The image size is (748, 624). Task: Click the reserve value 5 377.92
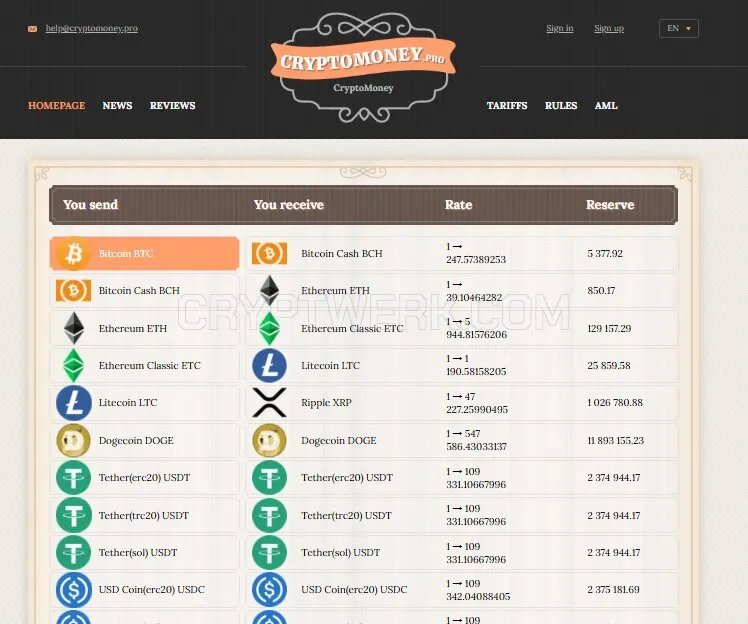(x=605, y=253)
